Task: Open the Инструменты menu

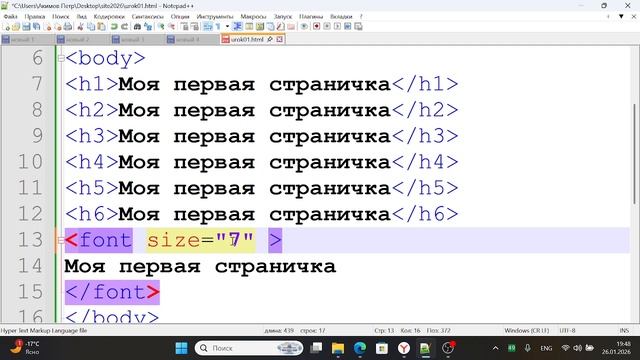Action: pos(215,17)
